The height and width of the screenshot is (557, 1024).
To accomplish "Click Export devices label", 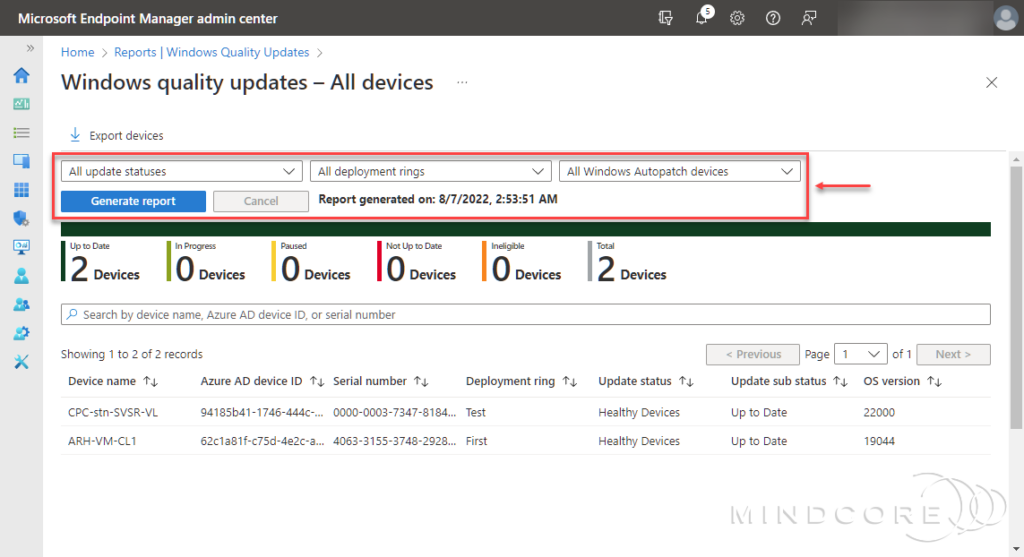I will tap(126, 135).
